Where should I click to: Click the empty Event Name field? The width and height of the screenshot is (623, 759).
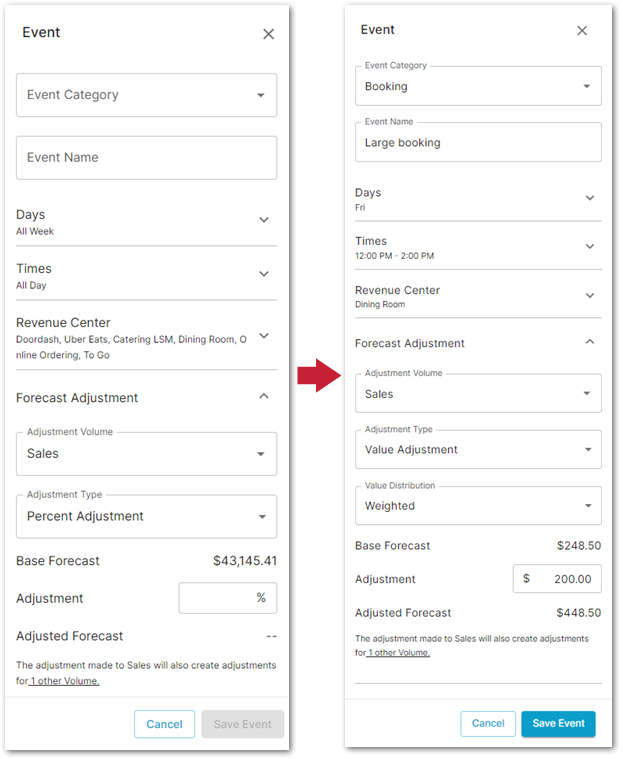[x=146, y=158]
